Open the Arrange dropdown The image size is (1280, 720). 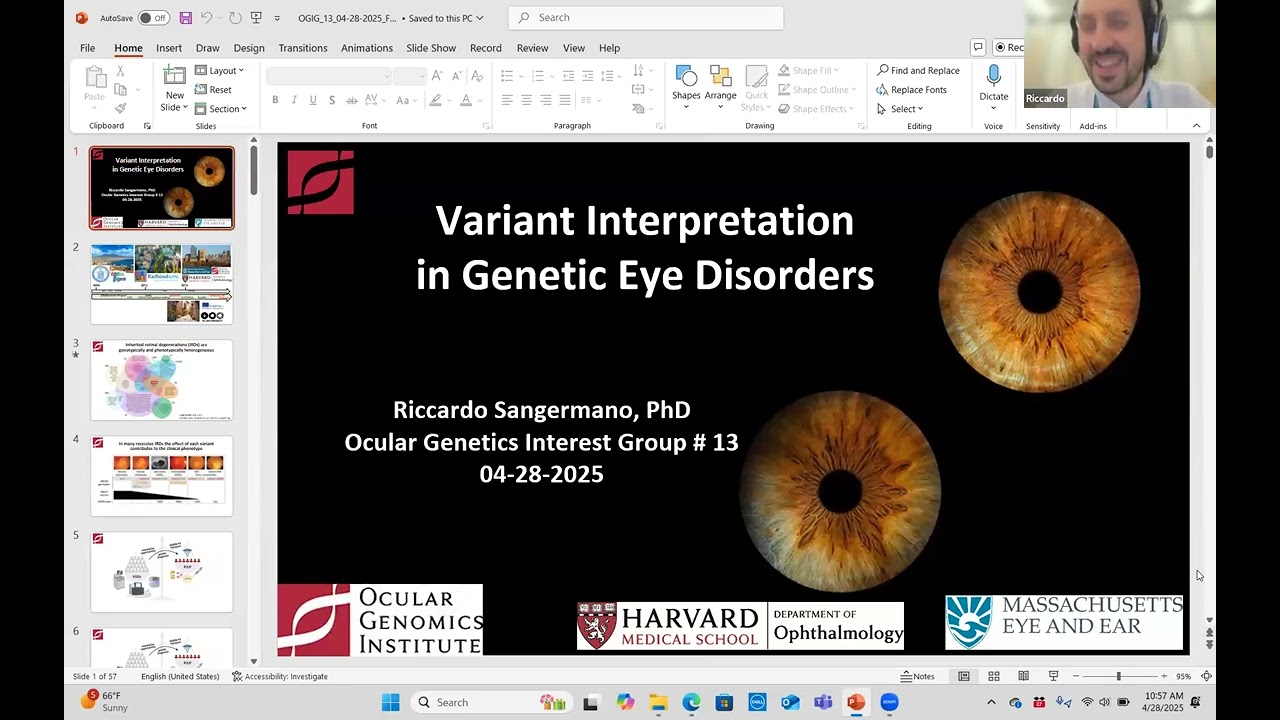720,88
